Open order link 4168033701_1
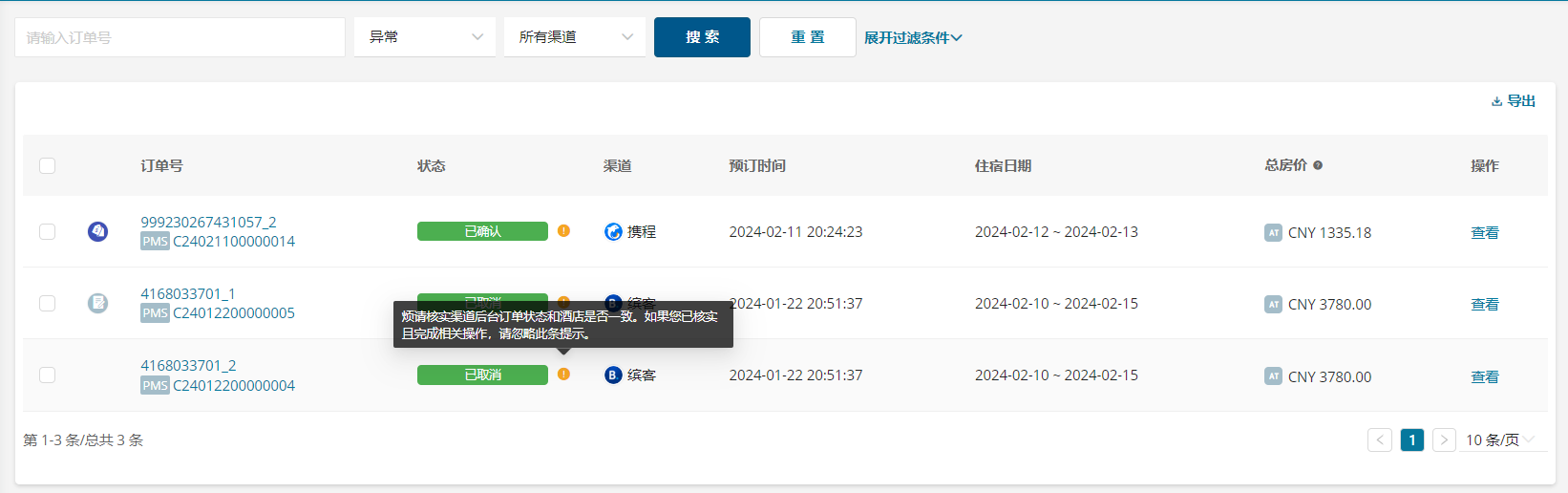The height and width of the screenshot is (493, 1568). point(188,293)
